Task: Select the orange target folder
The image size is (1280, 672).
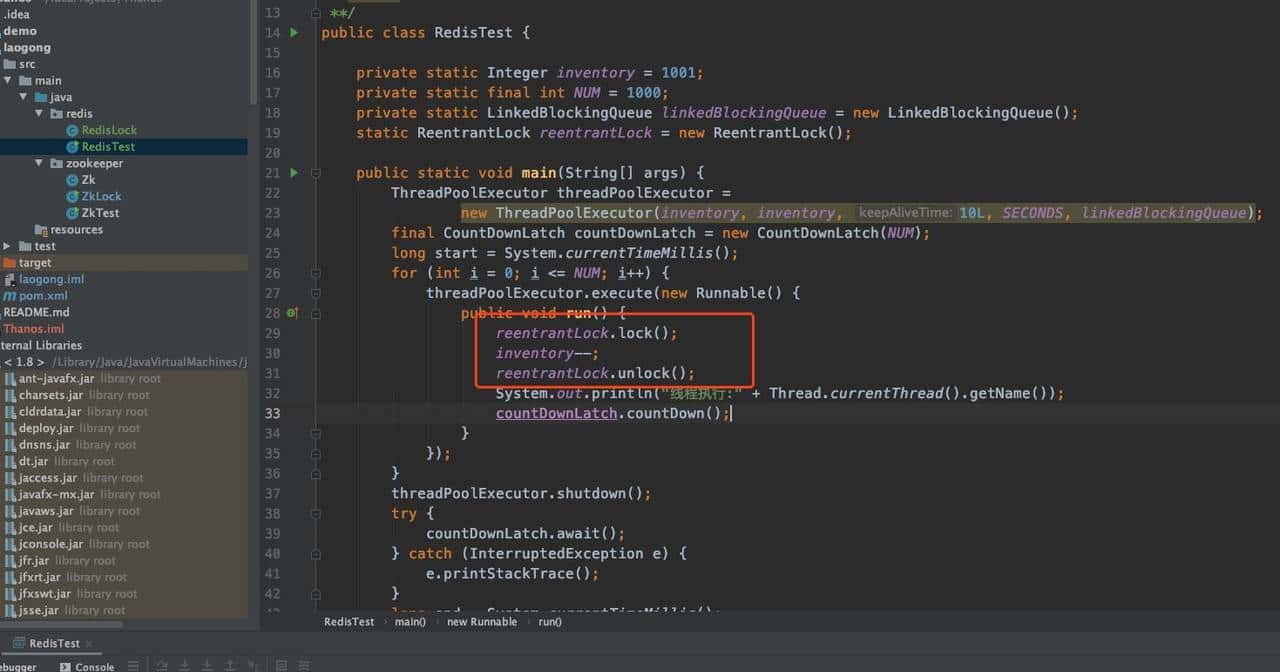Action: [x=34, y=262]
